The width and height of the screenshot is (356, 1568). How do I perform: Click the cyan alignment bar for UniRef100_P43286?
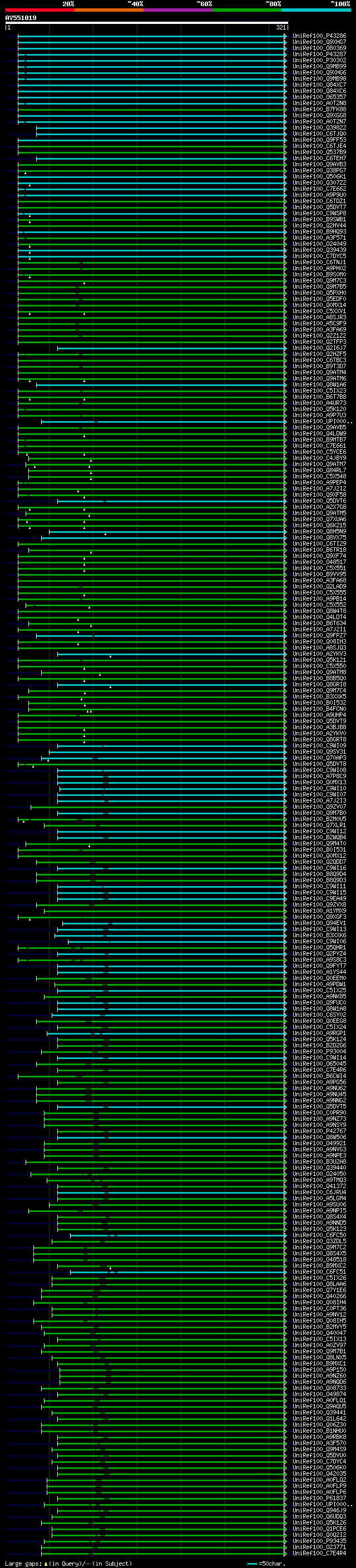[152, 36]
